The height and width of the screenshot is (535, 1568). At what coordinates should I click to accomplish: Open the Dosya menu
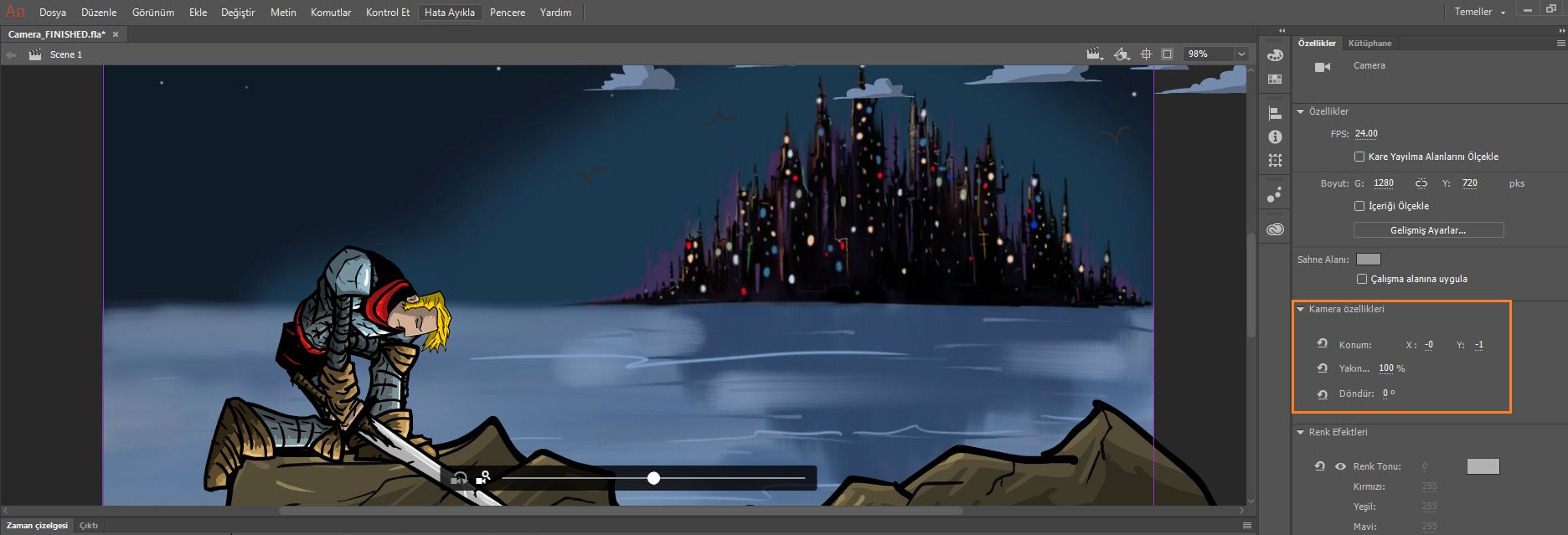53,13
